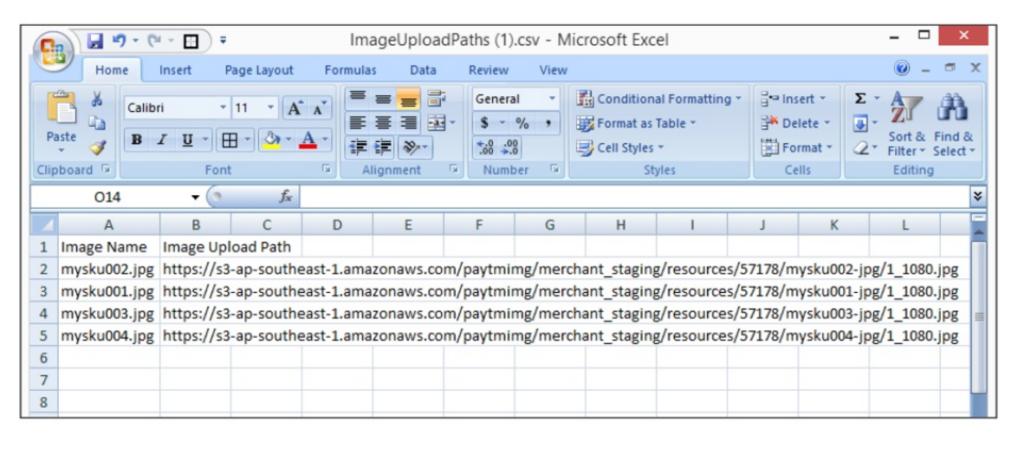Apply the yellow Fill Color
The width and height of the screenshot is (1024, 449).
point(271,140)
